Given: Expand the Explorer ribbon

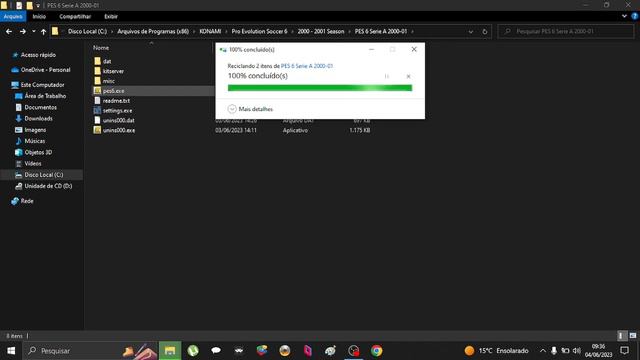Looking at the screenshot, I should (624, 16).
